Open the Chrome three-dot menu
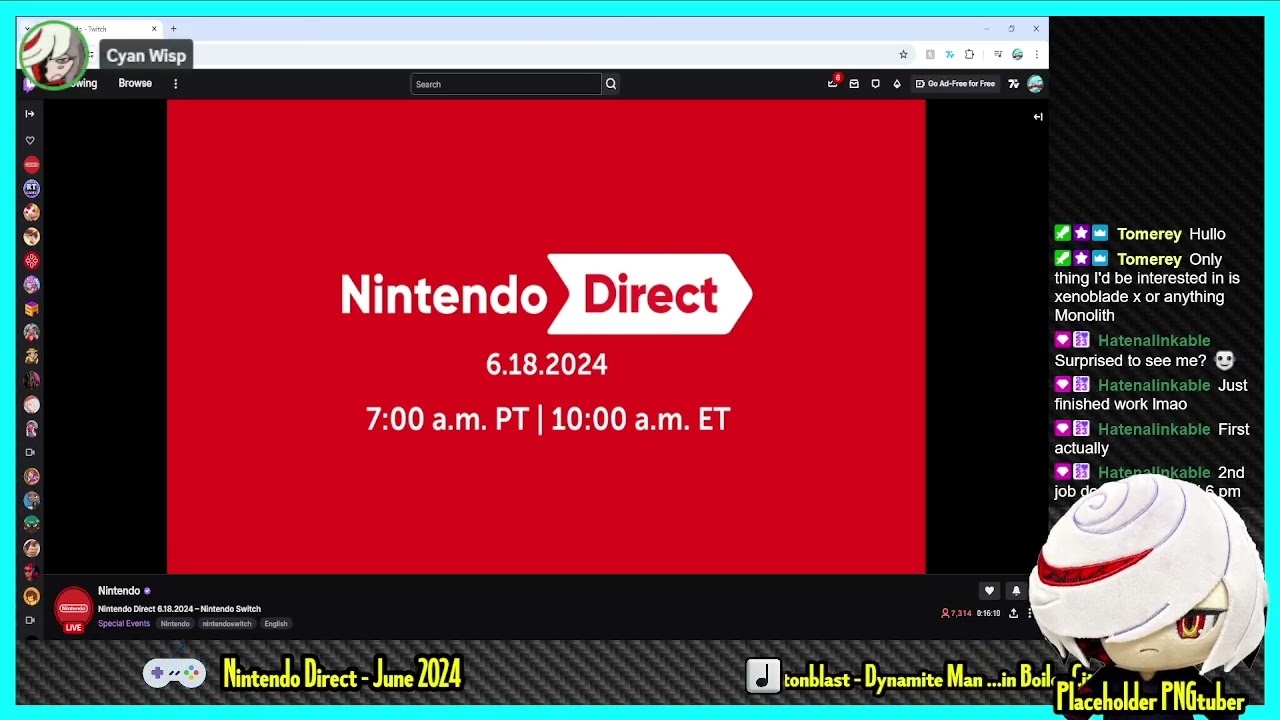The height and width of the screenshot is (720, 1280). 1036,55
